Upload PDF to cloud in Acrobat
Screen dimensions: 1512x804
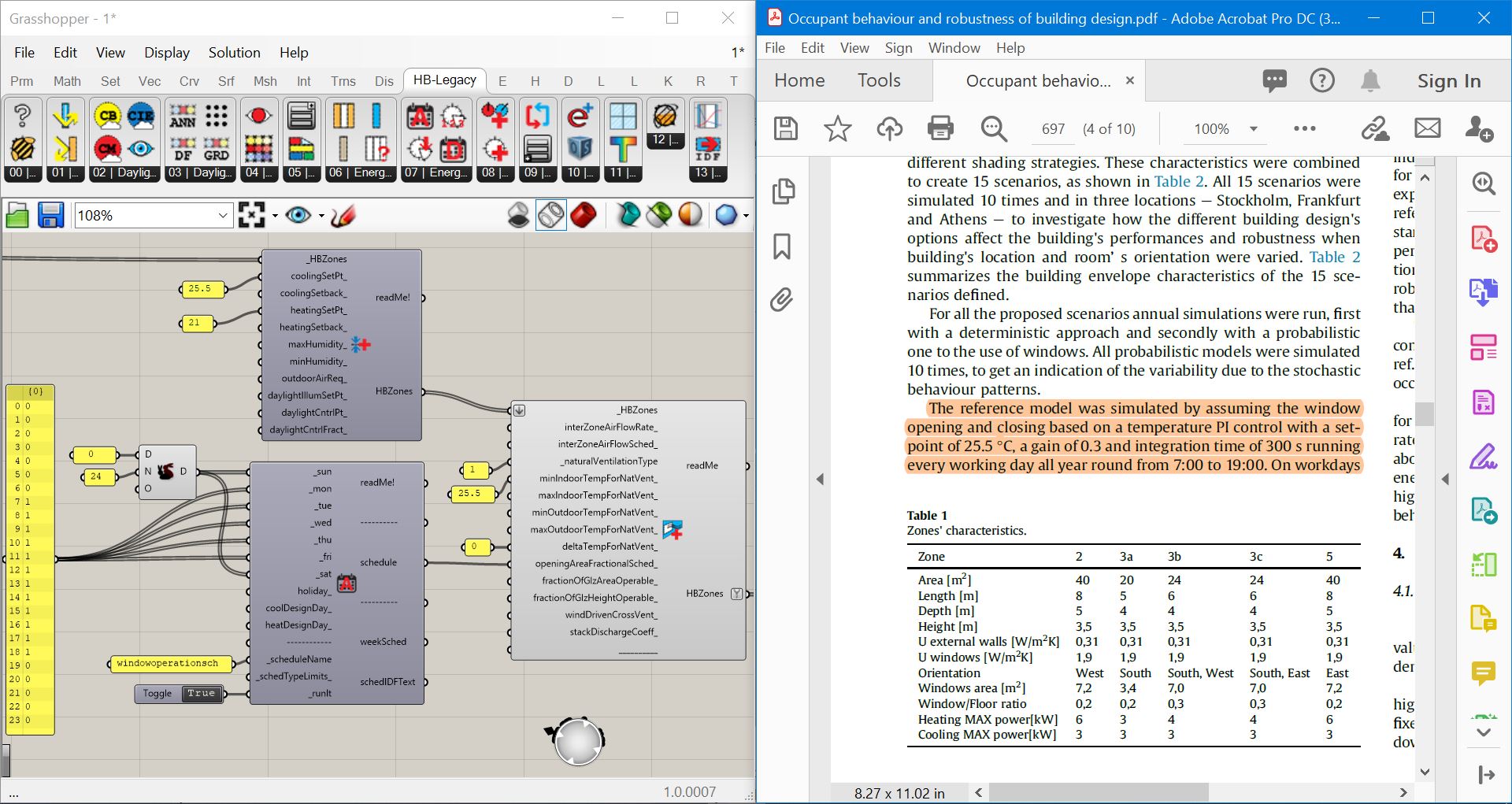(x=889, y=128)
